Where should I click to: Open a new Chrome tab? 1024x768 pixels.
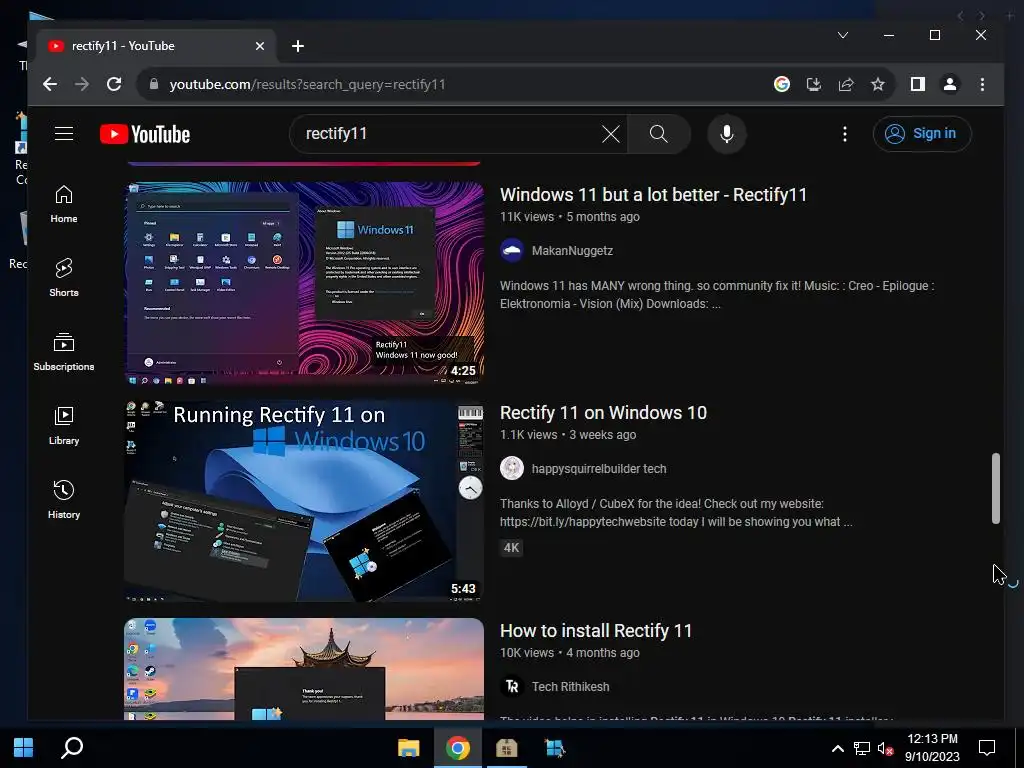click(298, 46)
